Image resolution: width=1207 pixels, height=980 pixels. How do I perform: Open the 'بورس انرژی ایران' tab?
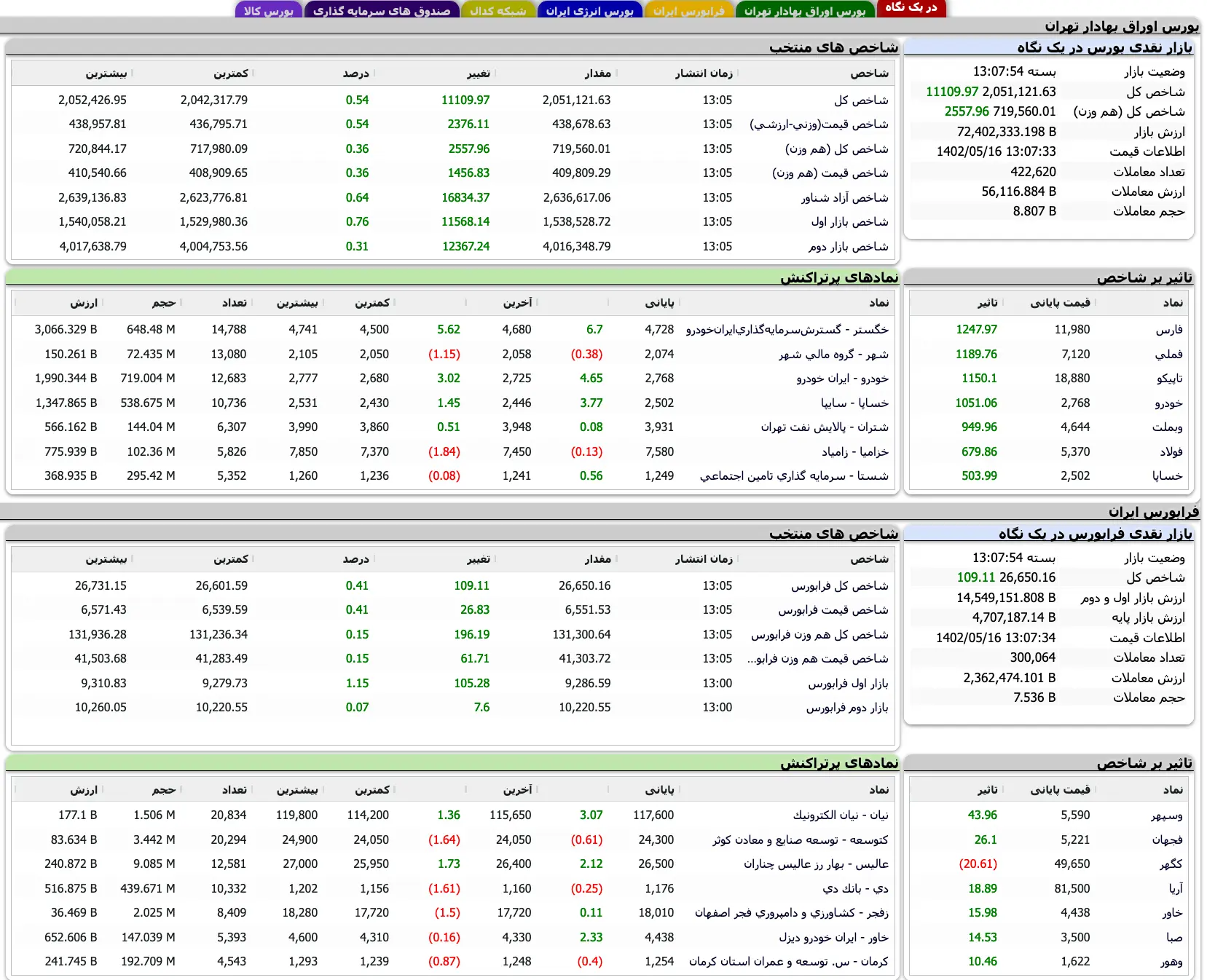(590, 11)
